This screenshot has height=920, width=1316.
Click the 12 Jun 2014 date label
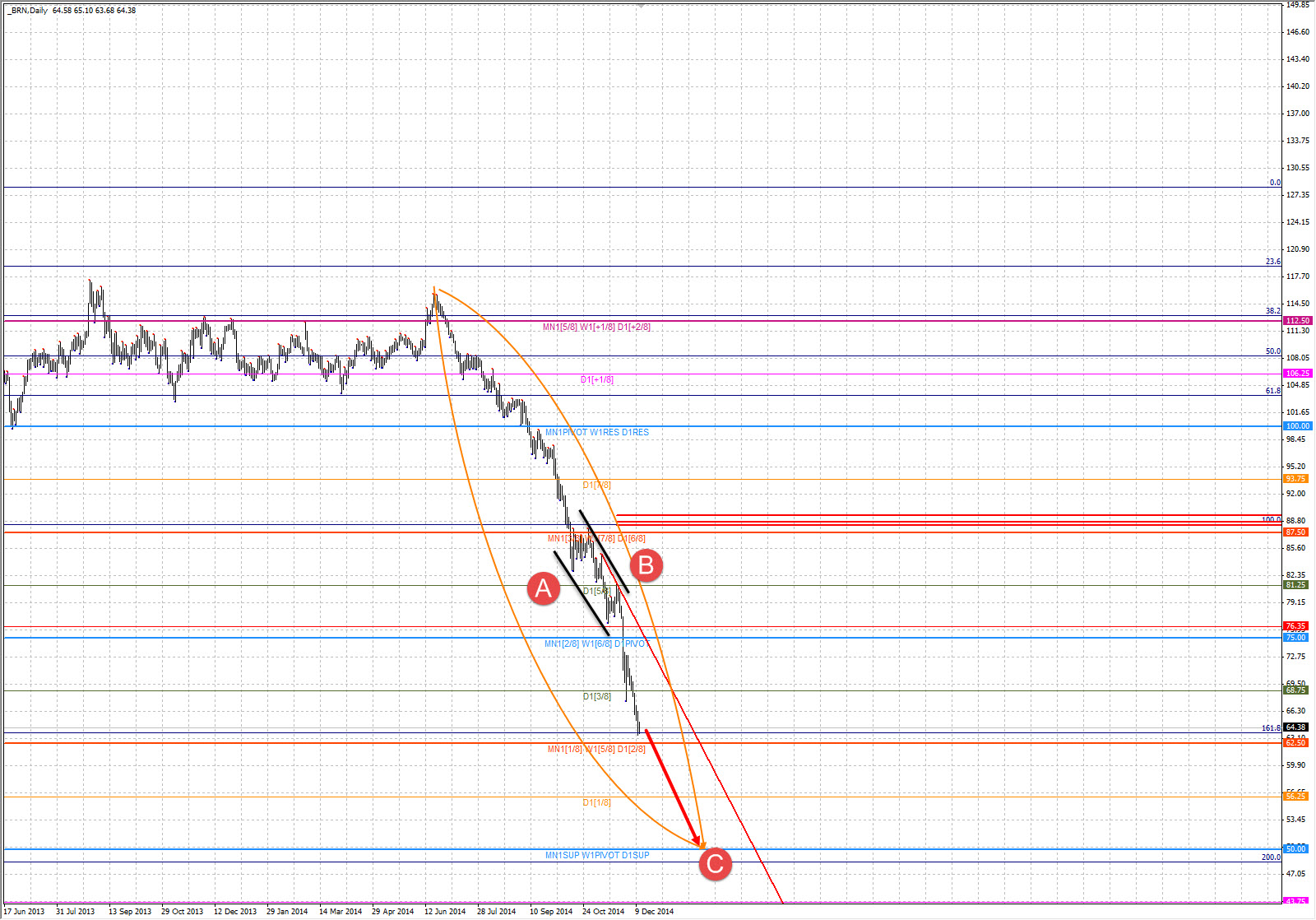[445, 911]
